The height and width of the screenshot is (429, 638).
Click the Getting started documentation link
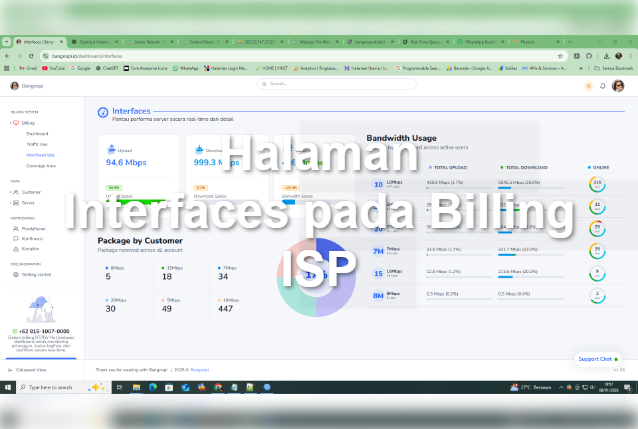(x=36, y=273)
